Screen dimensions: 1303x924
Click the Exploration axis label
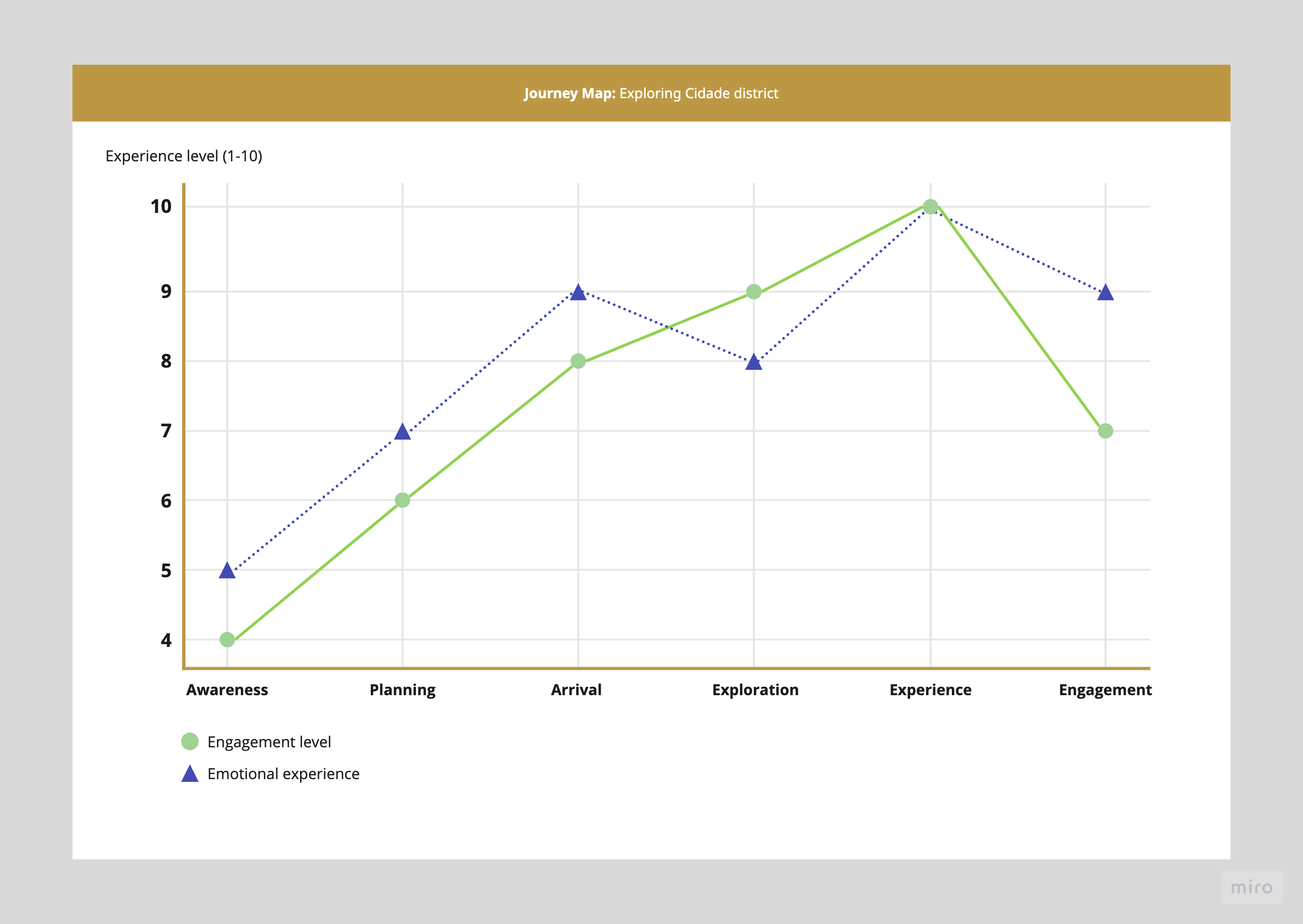point(755,690)
